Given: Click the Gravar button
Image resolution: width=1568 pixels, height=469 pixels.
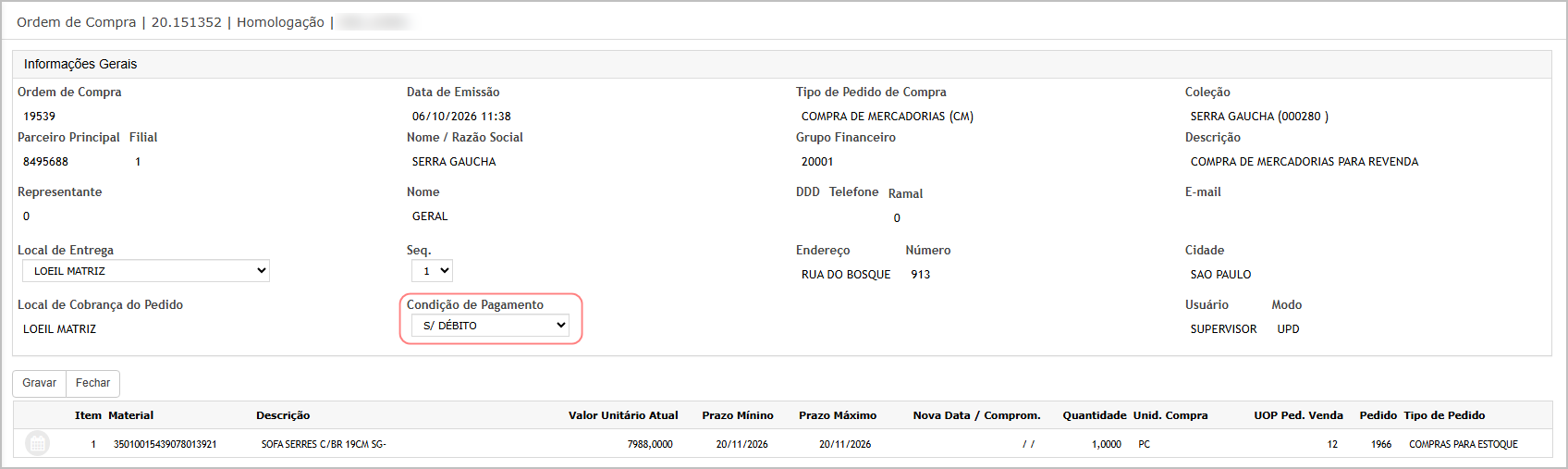Looking at the screenshot, I should 40,383.
